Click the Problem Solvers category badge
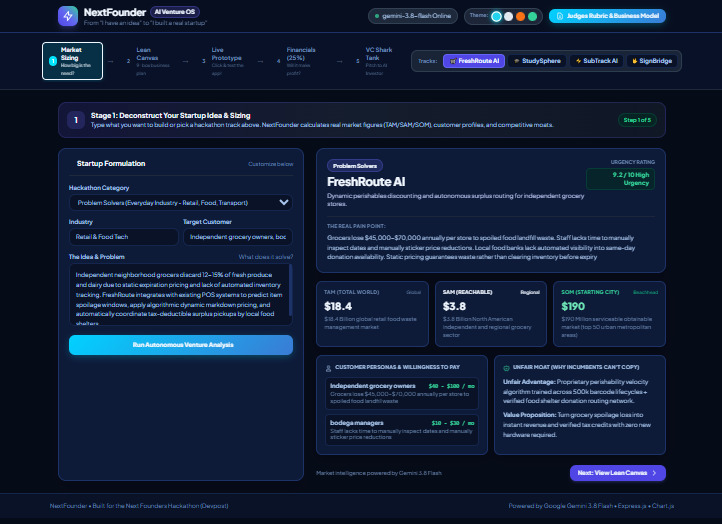722x524 pixels. point(355,166)
